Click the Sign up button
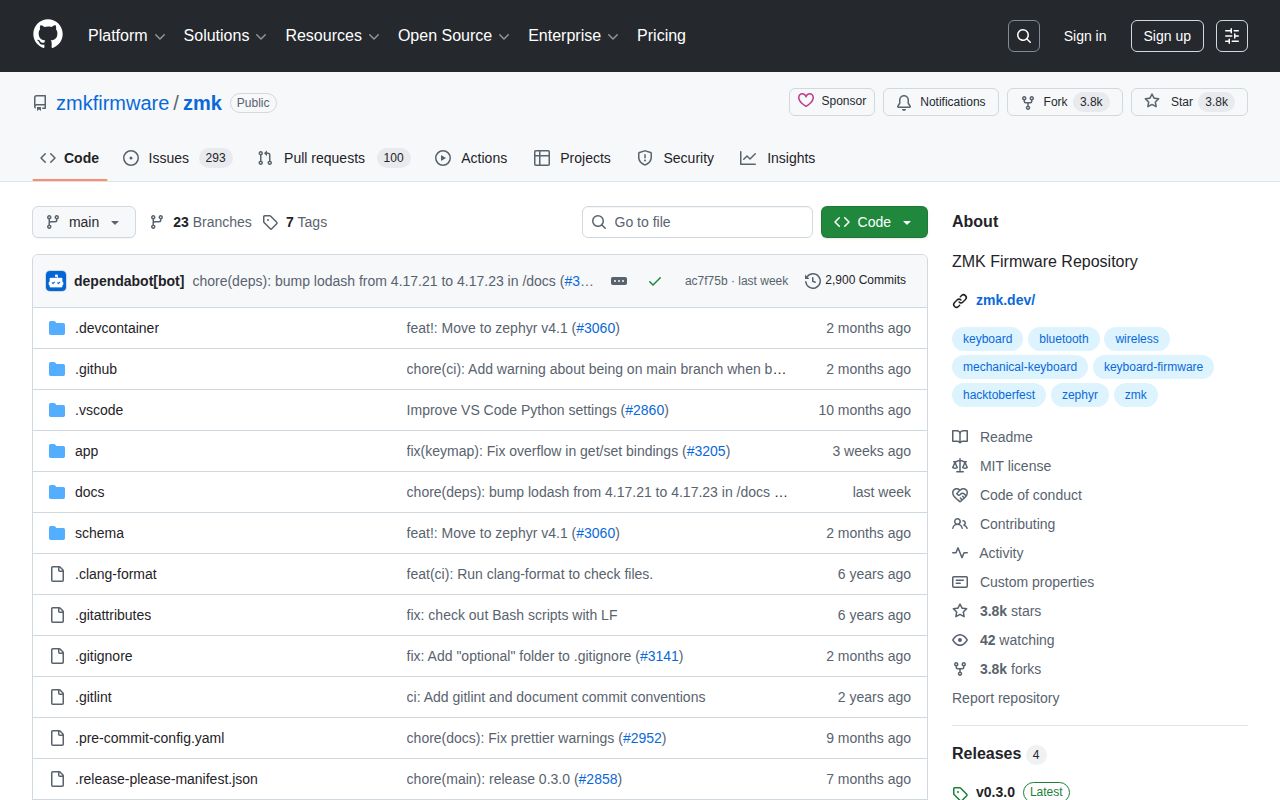 (x=1167, y=36)
